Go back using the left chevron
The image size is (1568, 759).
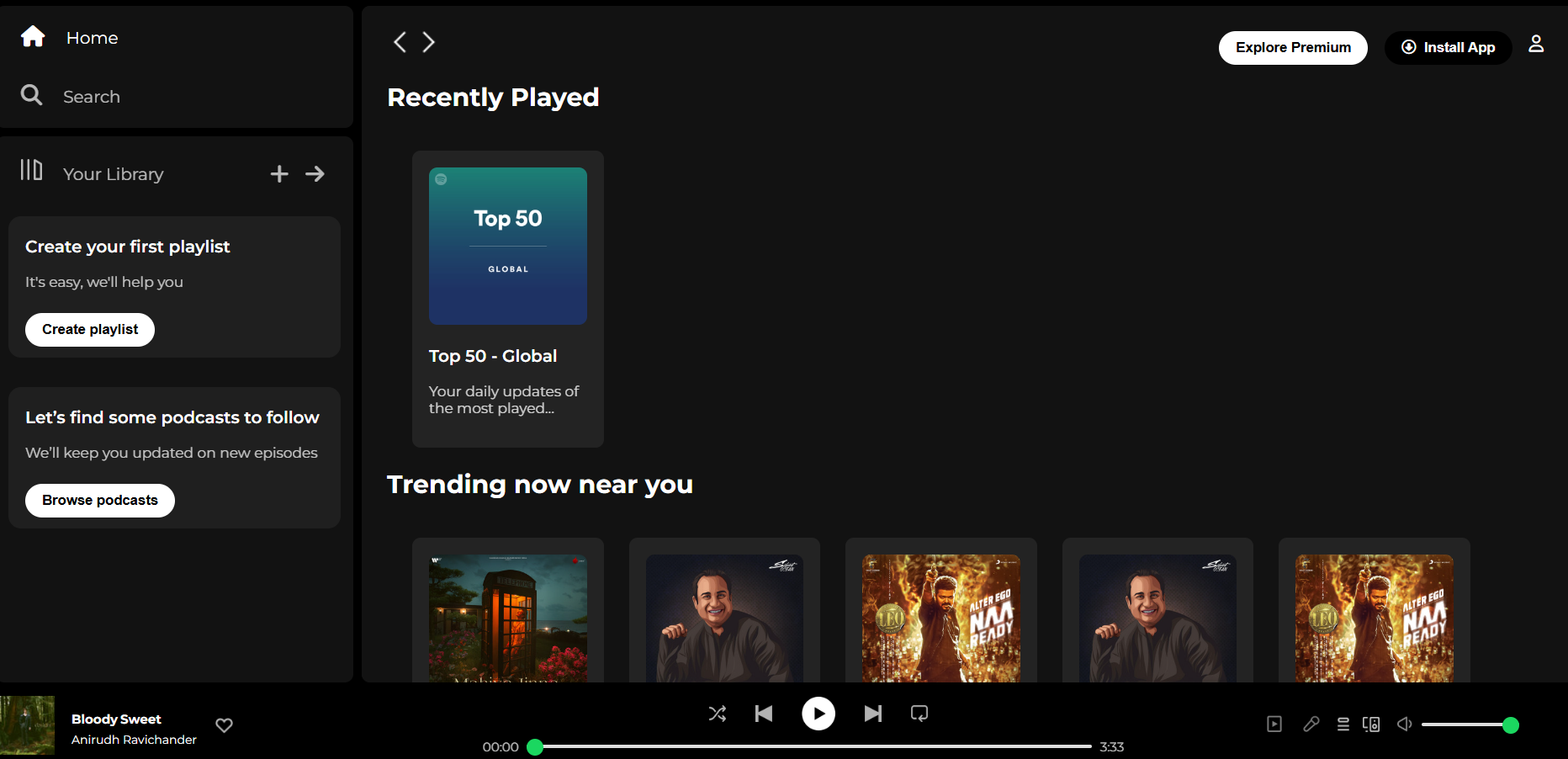tap(400, 42)
